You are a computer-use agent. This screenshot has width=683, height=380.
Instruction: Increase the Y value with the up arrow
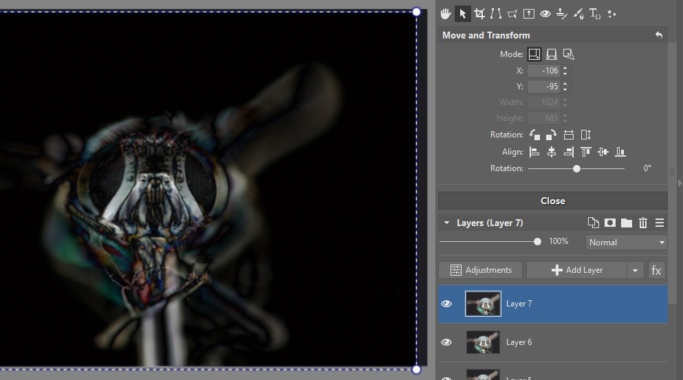pyautogui.click(x=565, y=84)
